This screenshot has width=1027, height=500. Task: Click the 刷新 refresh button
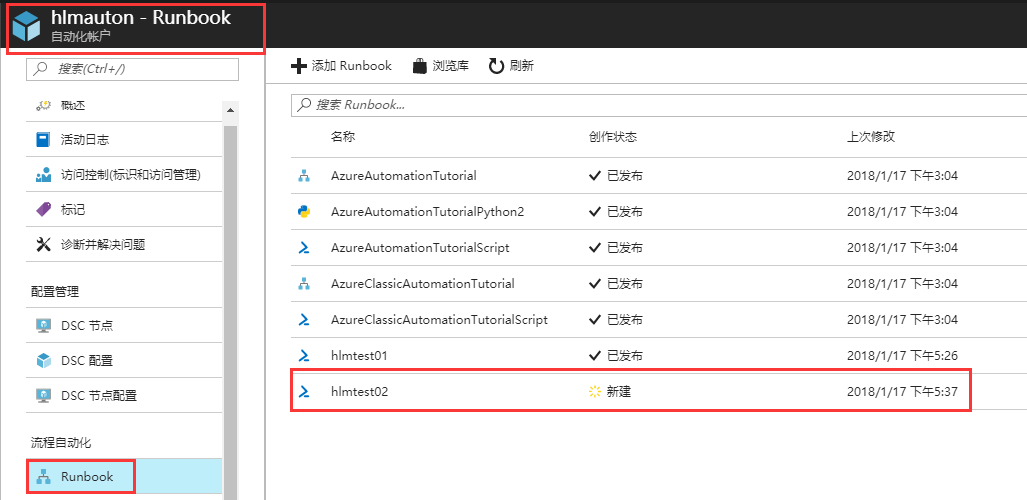point(512,66)
